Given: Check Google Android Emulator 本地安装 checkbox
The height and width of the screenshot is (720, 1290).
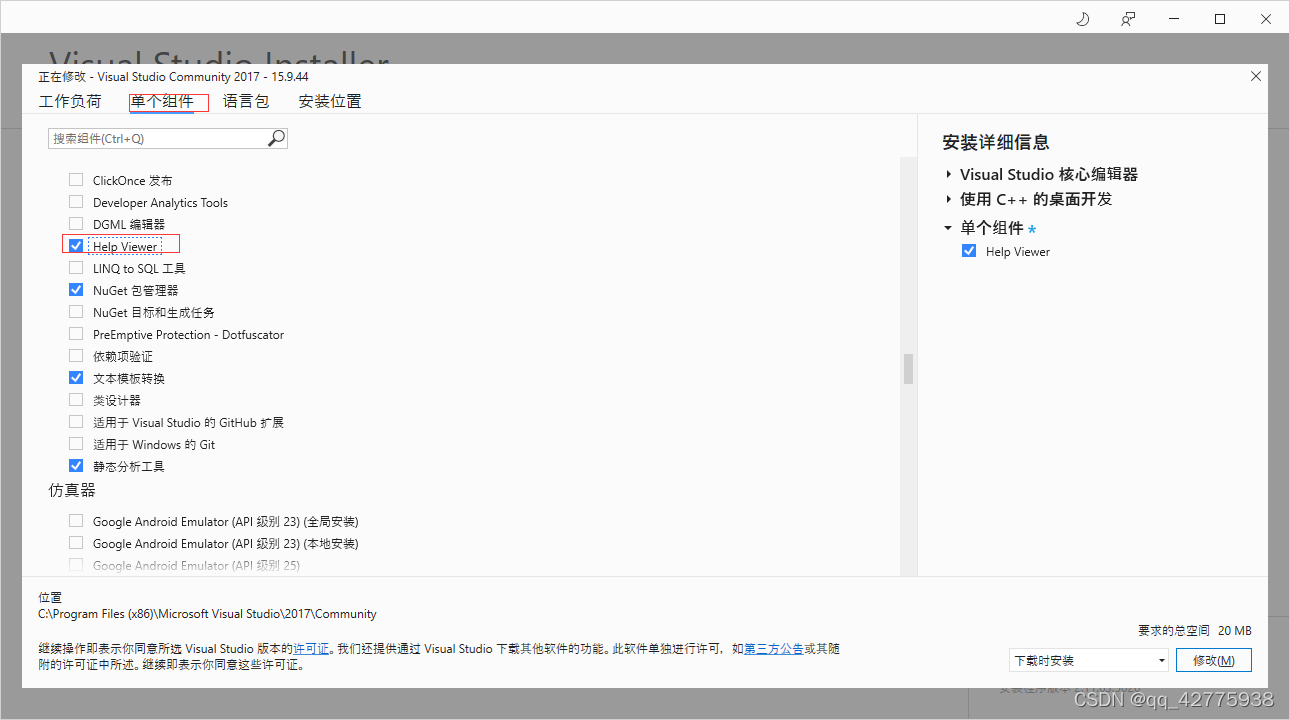Looking at the screenshot, I should pos(76,543).
